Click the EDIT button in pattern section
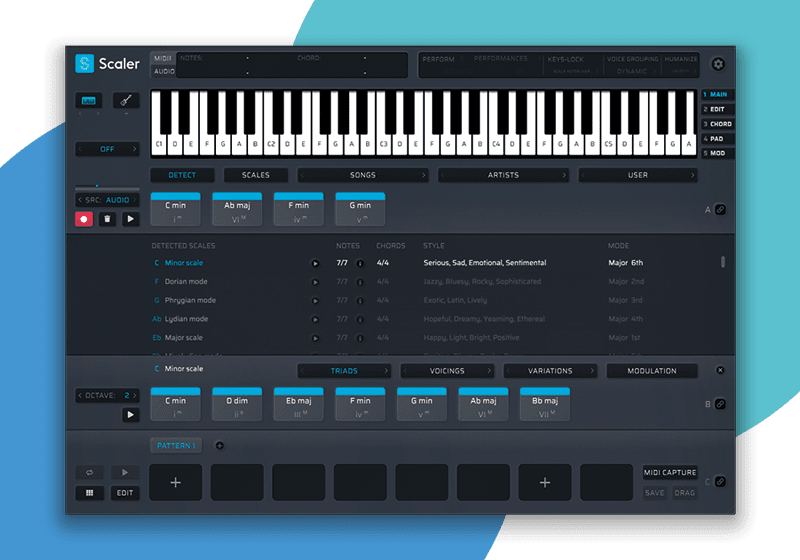The image size is (800, 560). tap(125, 493)
